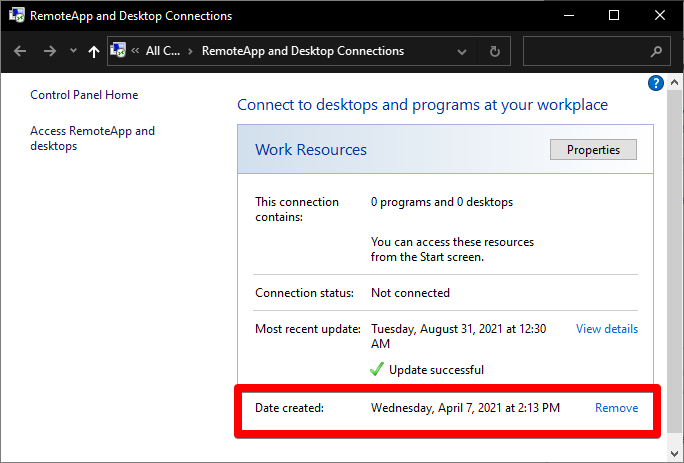Refresh the RemoteApp and Desktop Connections view
684x463 pixels.
[495, 51]
